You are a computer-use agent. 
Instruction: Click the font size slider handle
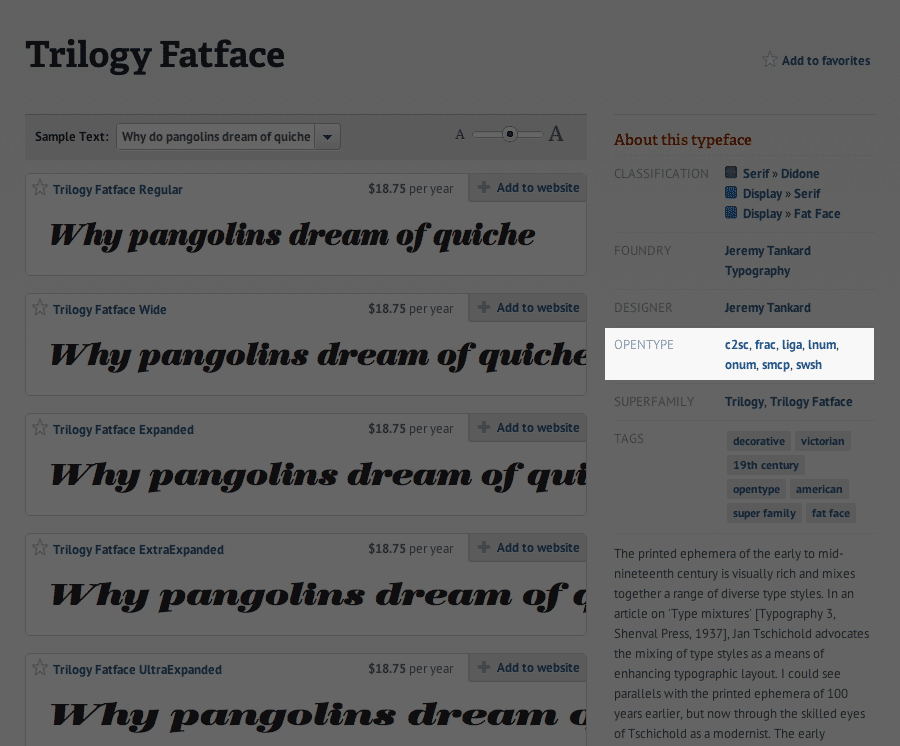(510, 134)
